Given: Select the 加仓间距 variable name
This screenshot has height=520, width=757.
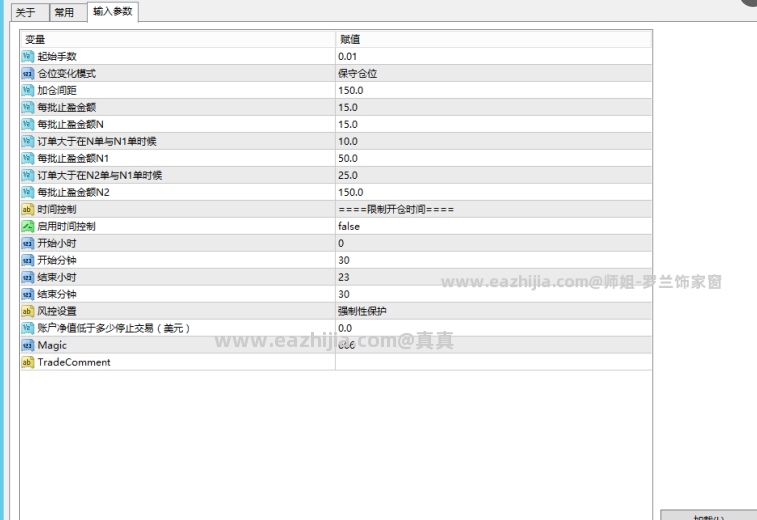Looking at the screenshot, I should pos(57,90).
